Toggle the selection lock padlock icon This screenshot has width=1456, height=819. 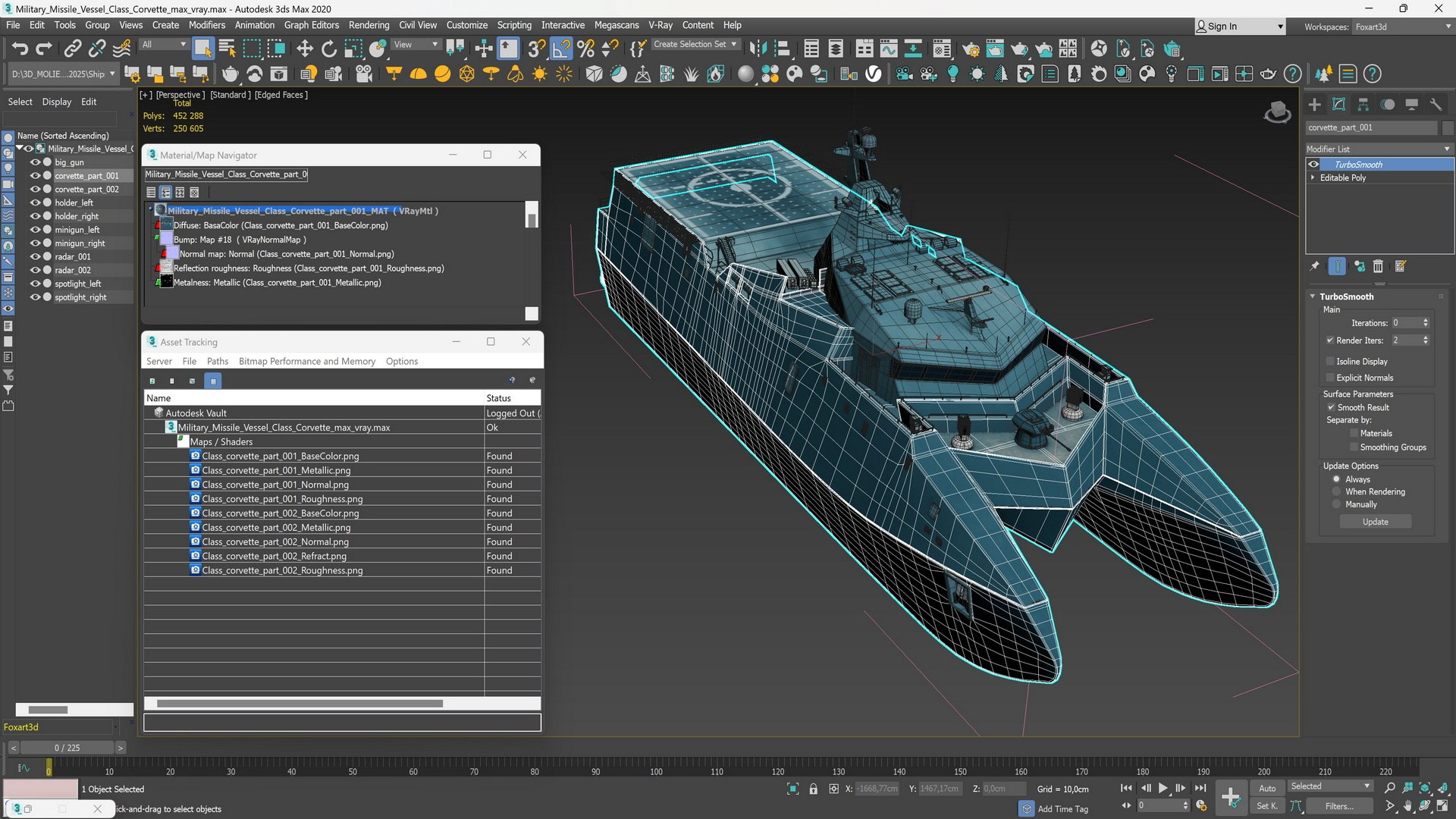pos(814,789)
